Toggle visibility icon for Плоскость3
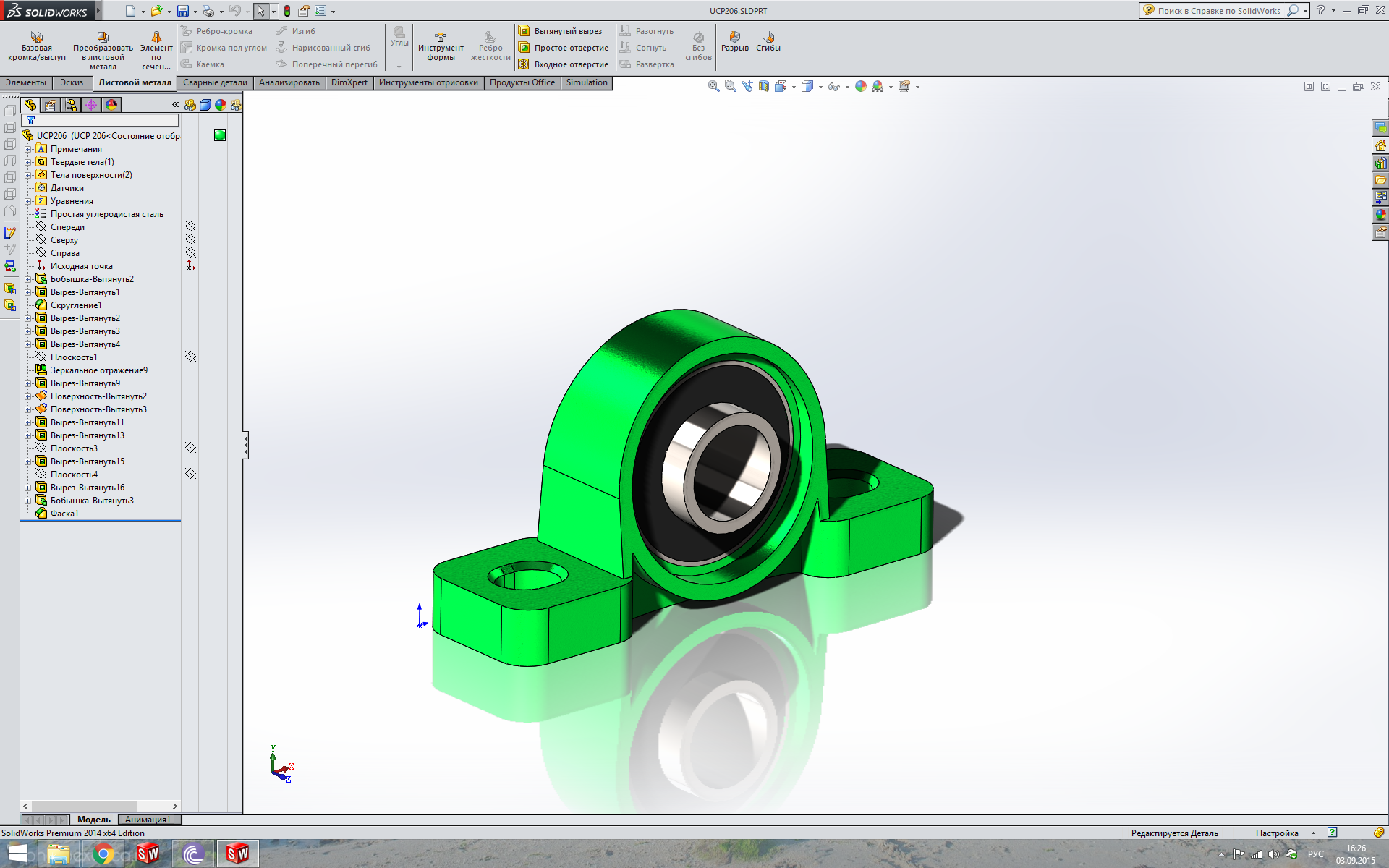The image size is (1389, 868). click(x=190, y=448)
